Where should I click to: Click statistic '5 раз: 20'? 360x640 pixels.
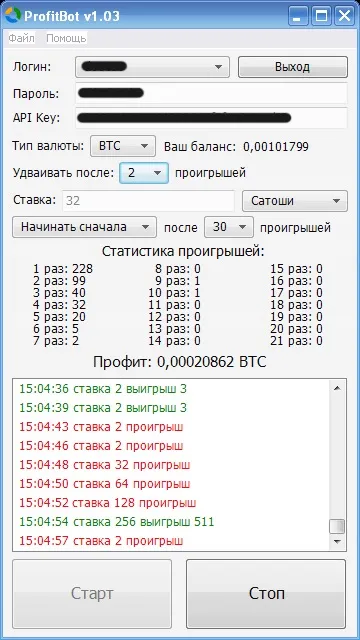[60, 317]
